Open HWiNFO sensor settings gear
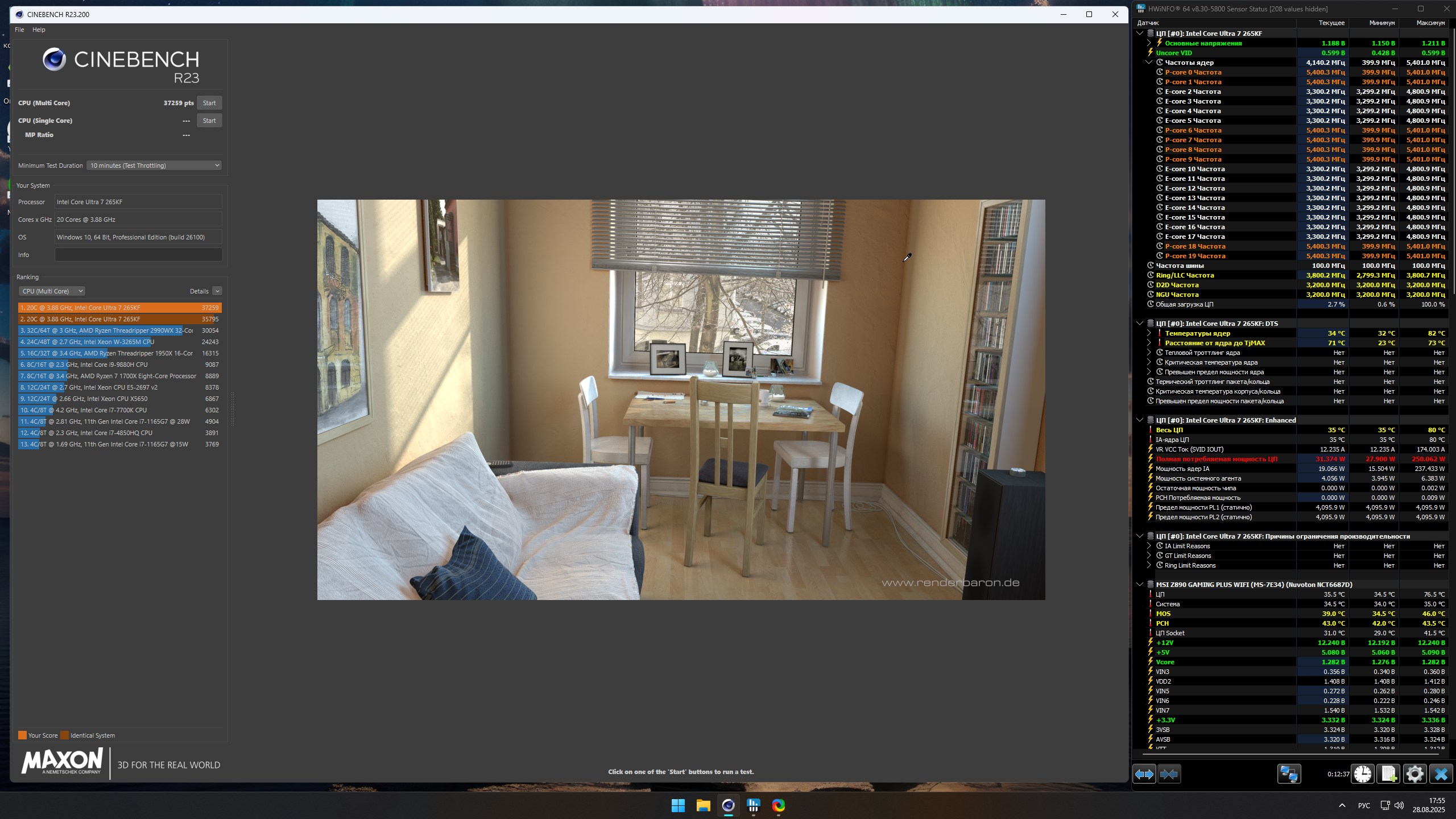 pos(1414,774)
